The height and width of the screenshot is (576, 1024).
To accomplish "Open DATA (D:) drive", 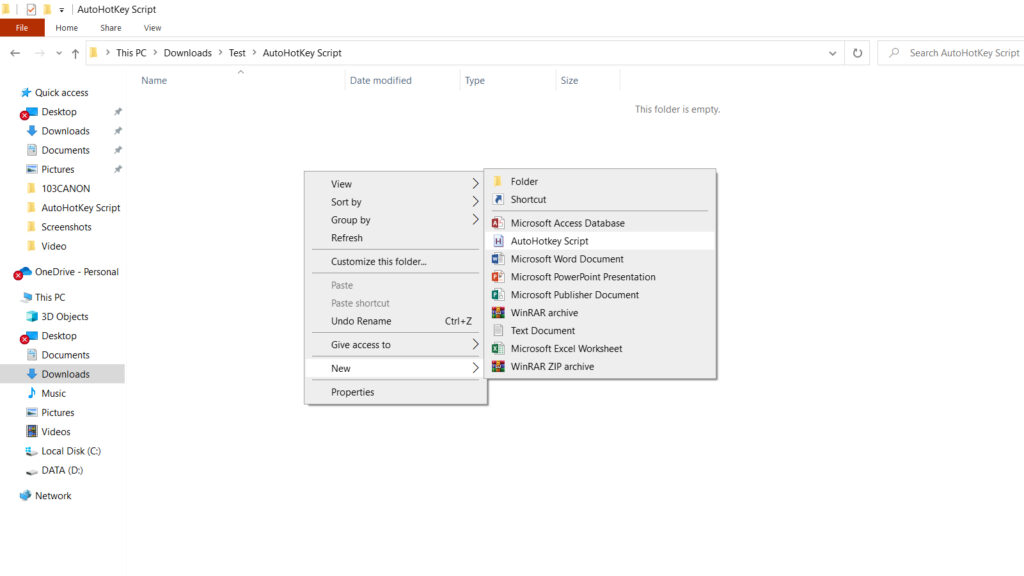I will click(62, 470).
